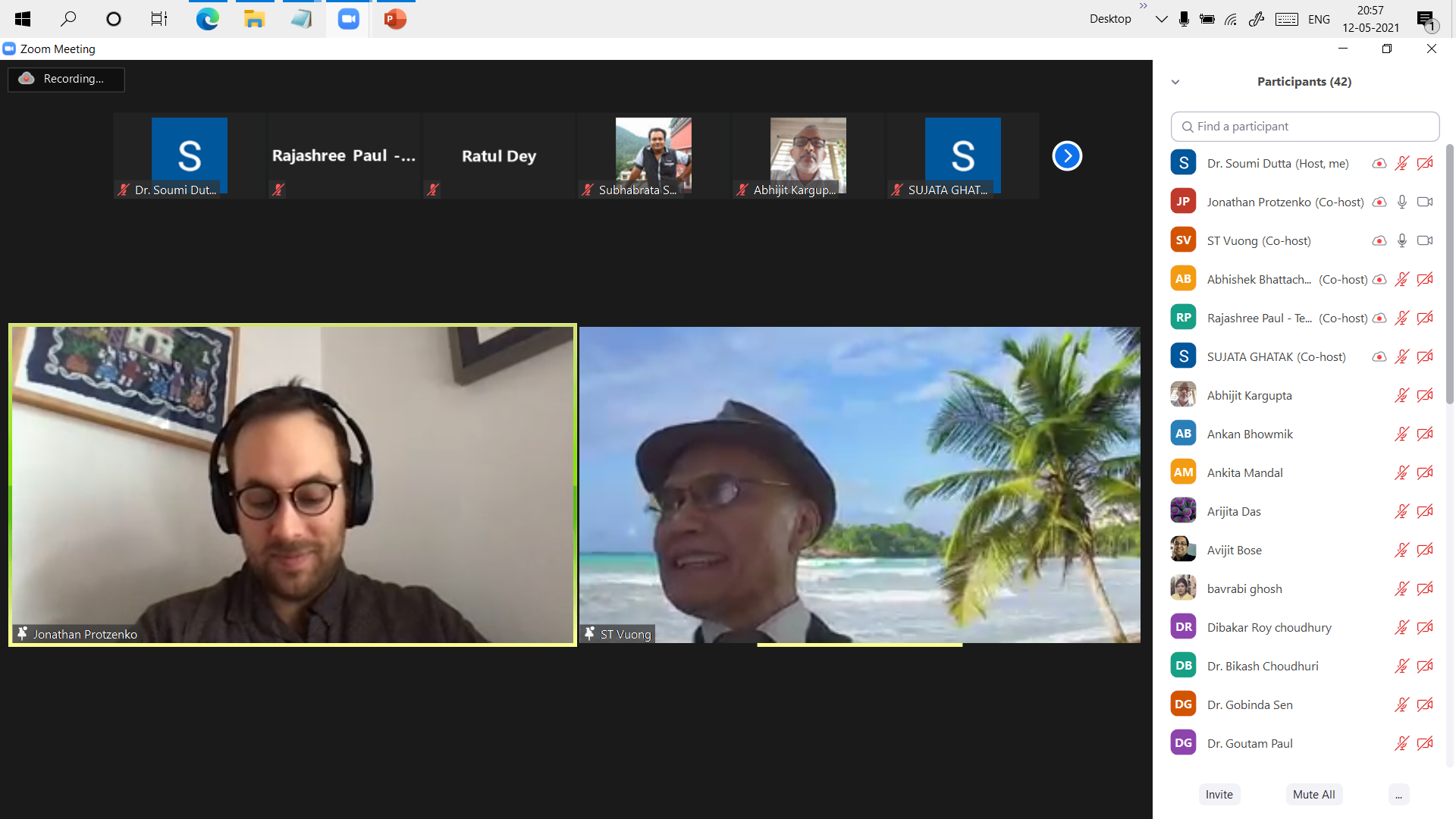Collapse the Participants panel chevron

(x=1175, y=82)
